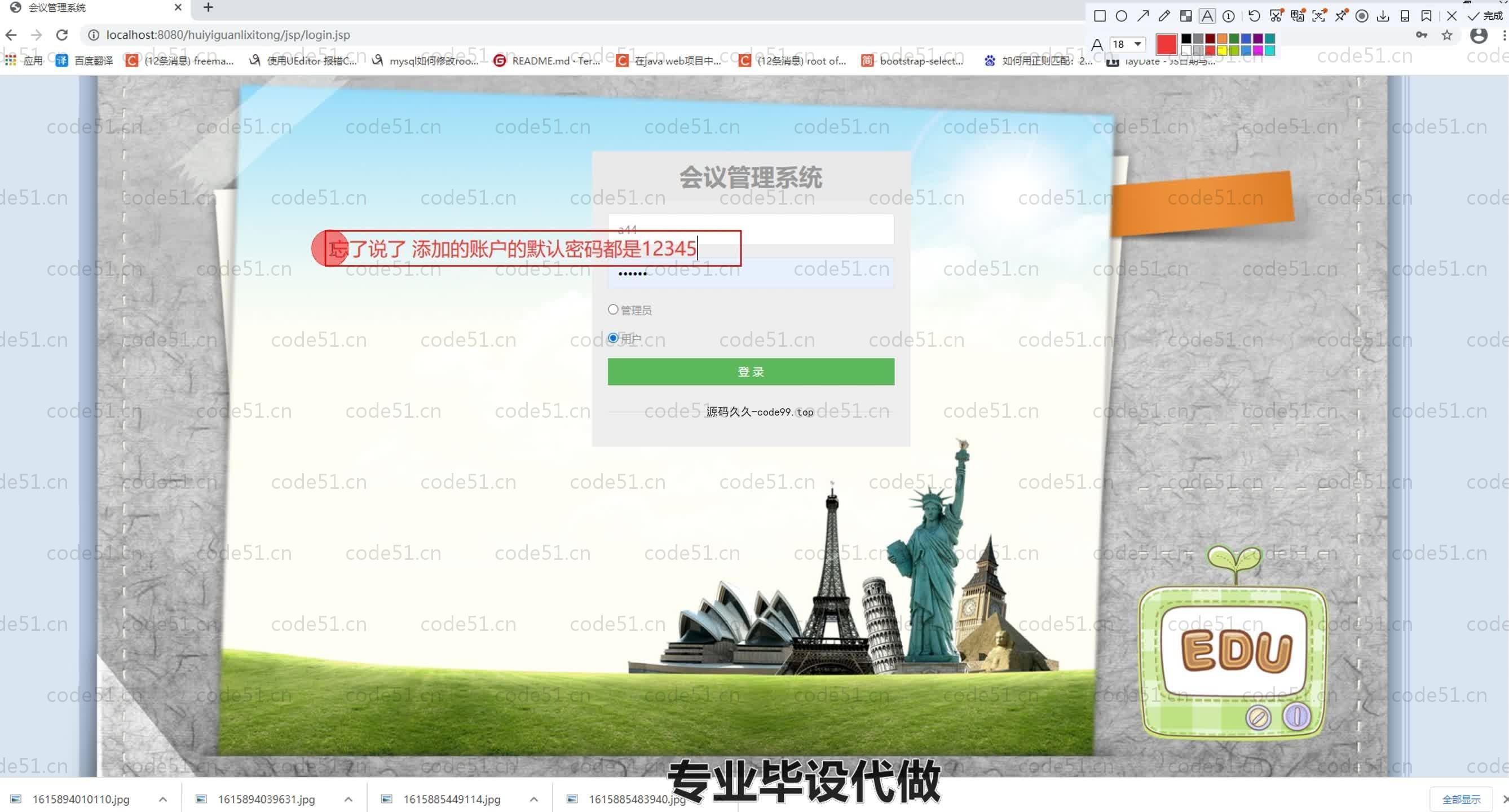
Task: Open the screenshot translate tool
Action: pyautogui.click(x=1298, y=16)
